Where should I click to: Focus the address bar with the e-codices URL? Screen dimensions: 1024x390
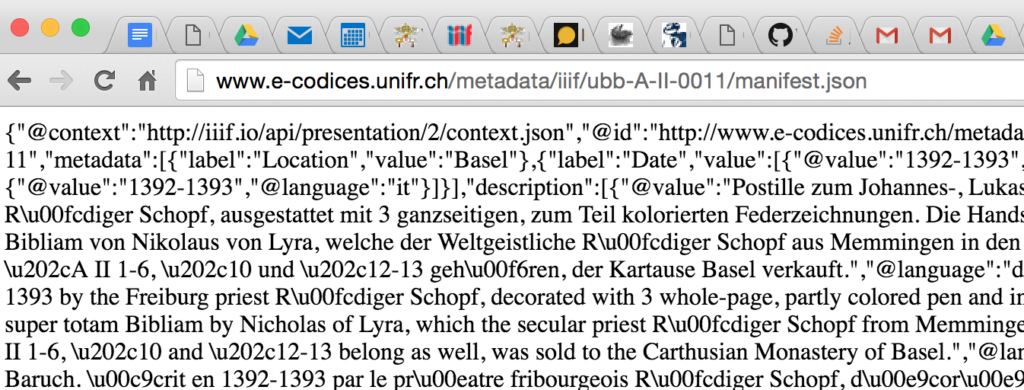click(601, 81)
